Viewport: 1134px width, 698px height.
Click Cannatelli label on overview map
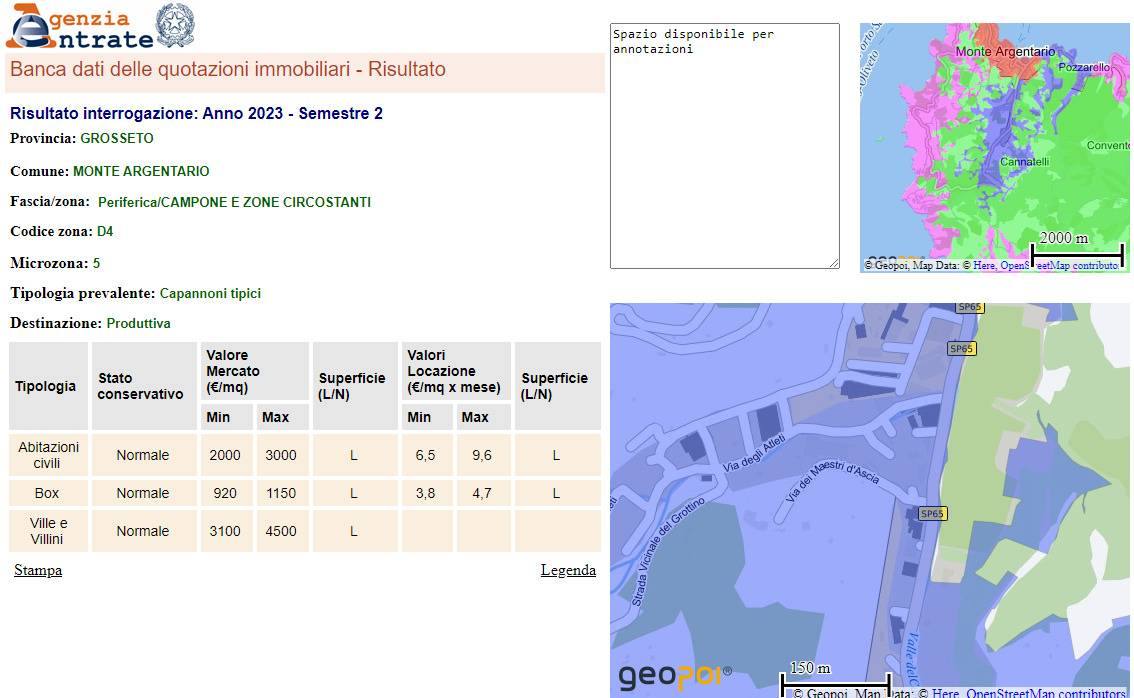1024,162
